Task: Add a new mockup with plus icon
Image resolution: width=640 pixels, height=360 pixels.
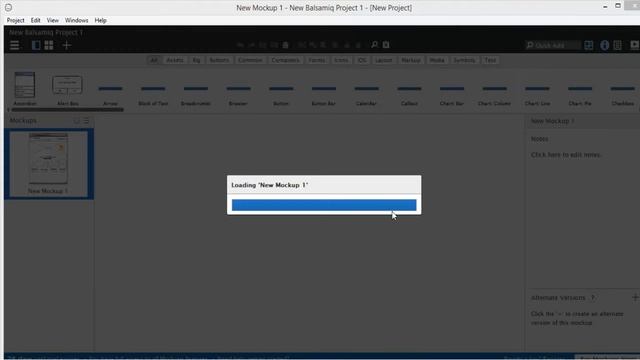Action: click(x=67, y=45)
